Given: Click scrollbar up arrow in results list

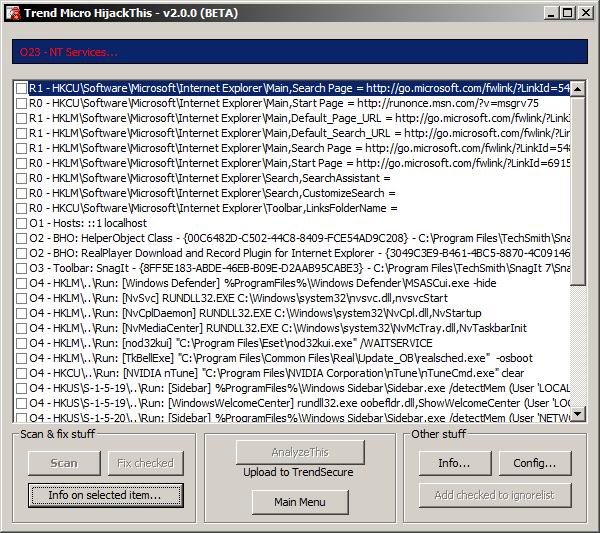Looking at the screenshot, I should click(577, 89).
